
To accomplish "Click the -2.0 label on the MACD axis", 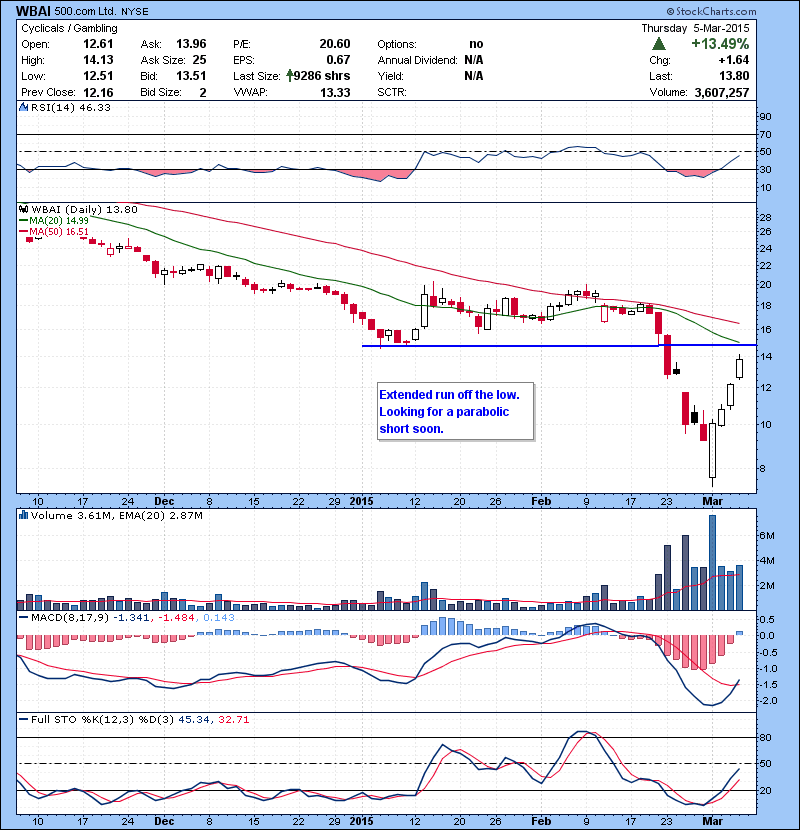I will pos(767,700).
